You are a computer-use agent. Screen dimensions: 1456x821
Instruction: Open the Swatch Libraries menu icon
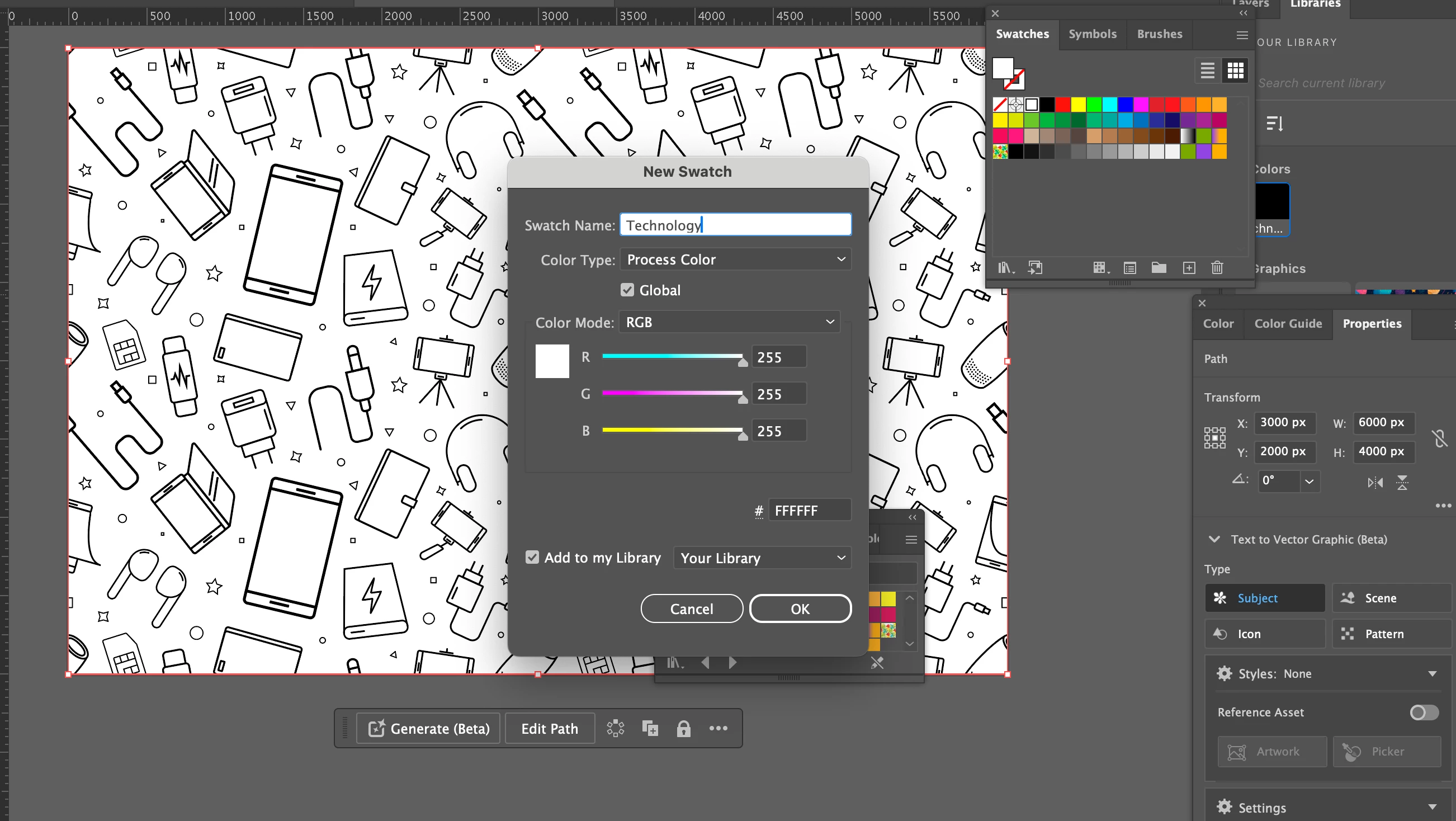(x=1005, y=267)
